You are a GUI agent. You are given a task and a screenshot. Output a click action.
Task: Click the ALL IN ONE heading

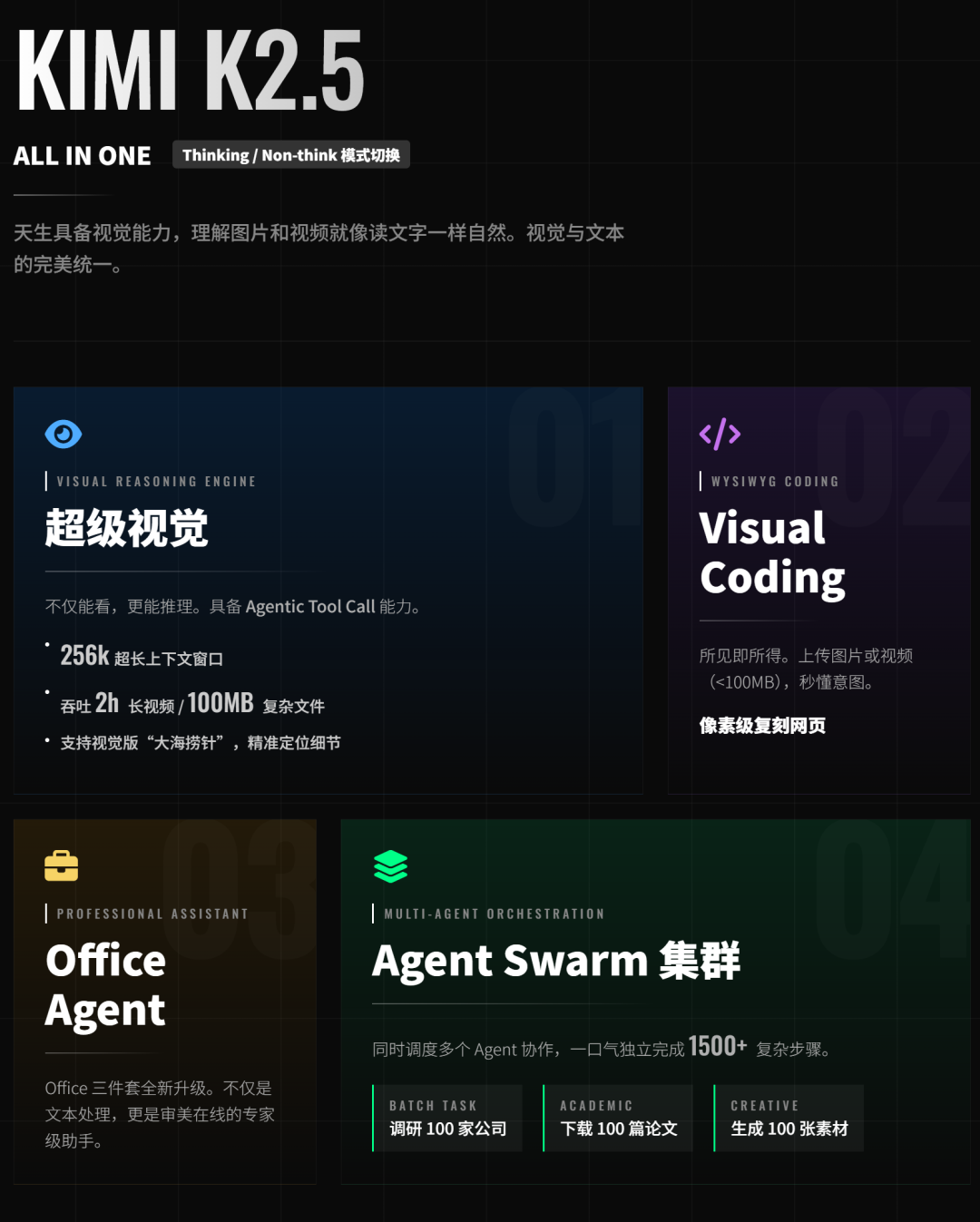(83, 156)
